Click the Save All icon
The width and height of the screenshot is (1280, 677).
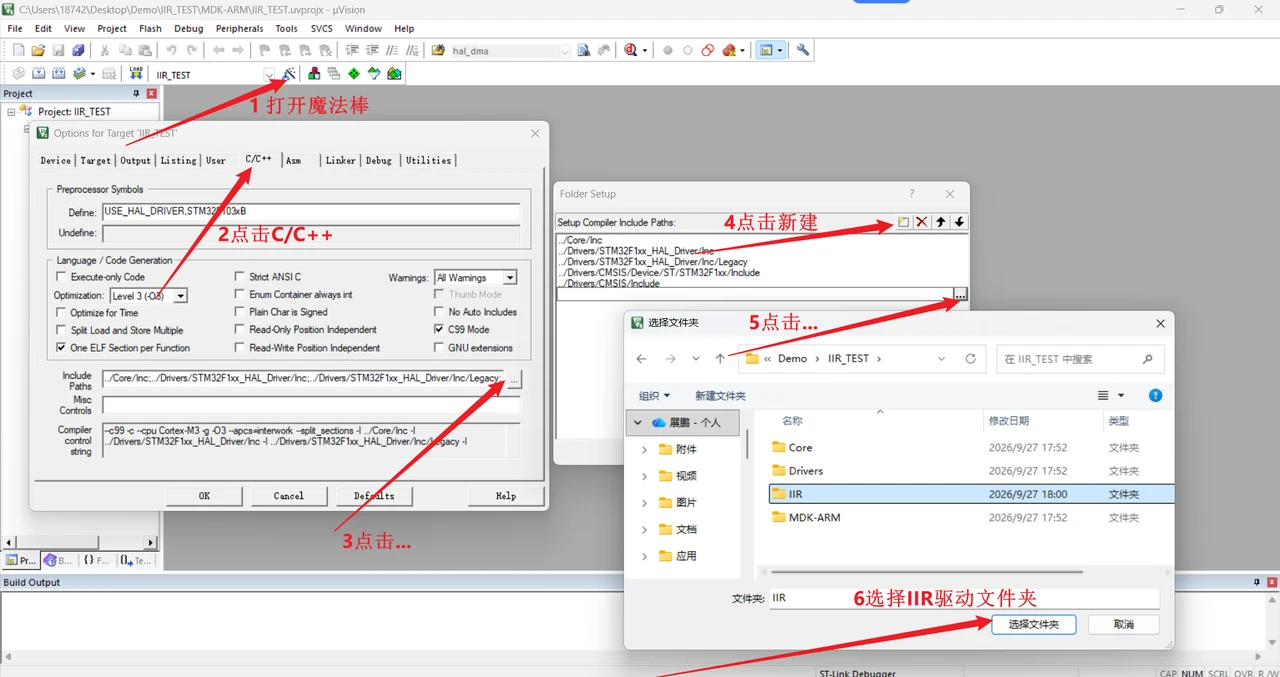[78, 50]
